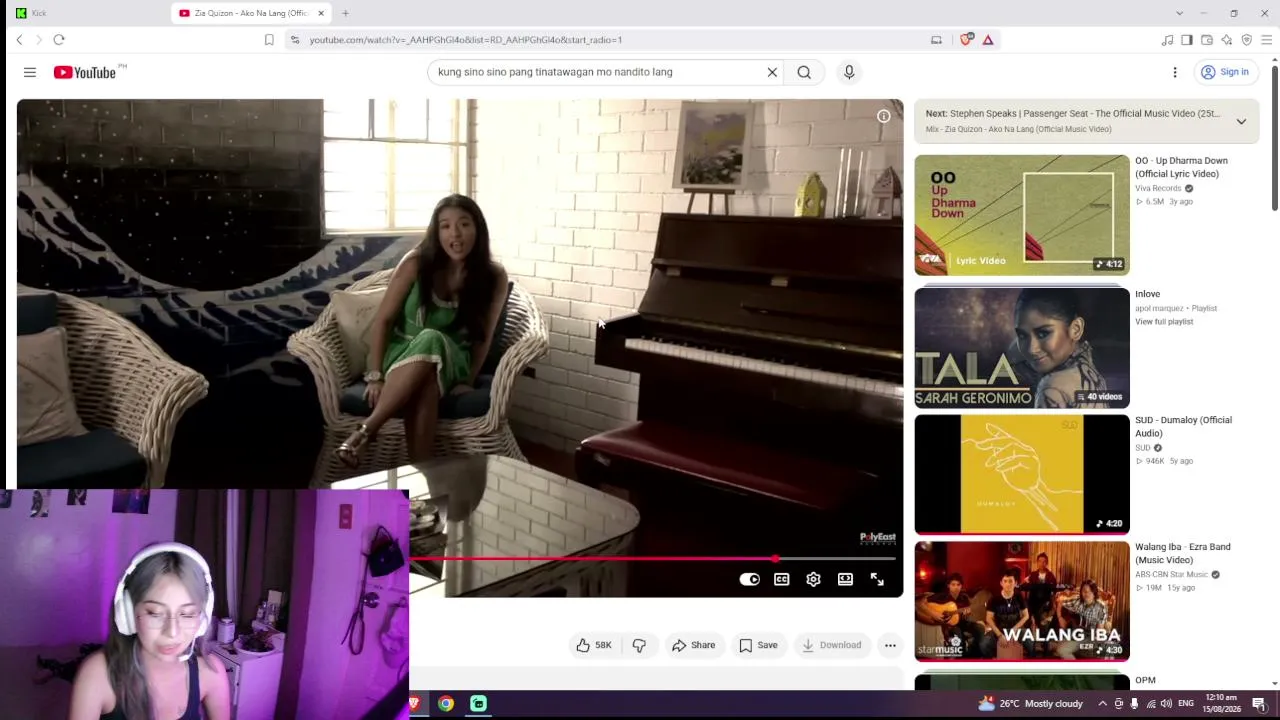
Task: Click the browser back arrow
Action: click(19, 40)
